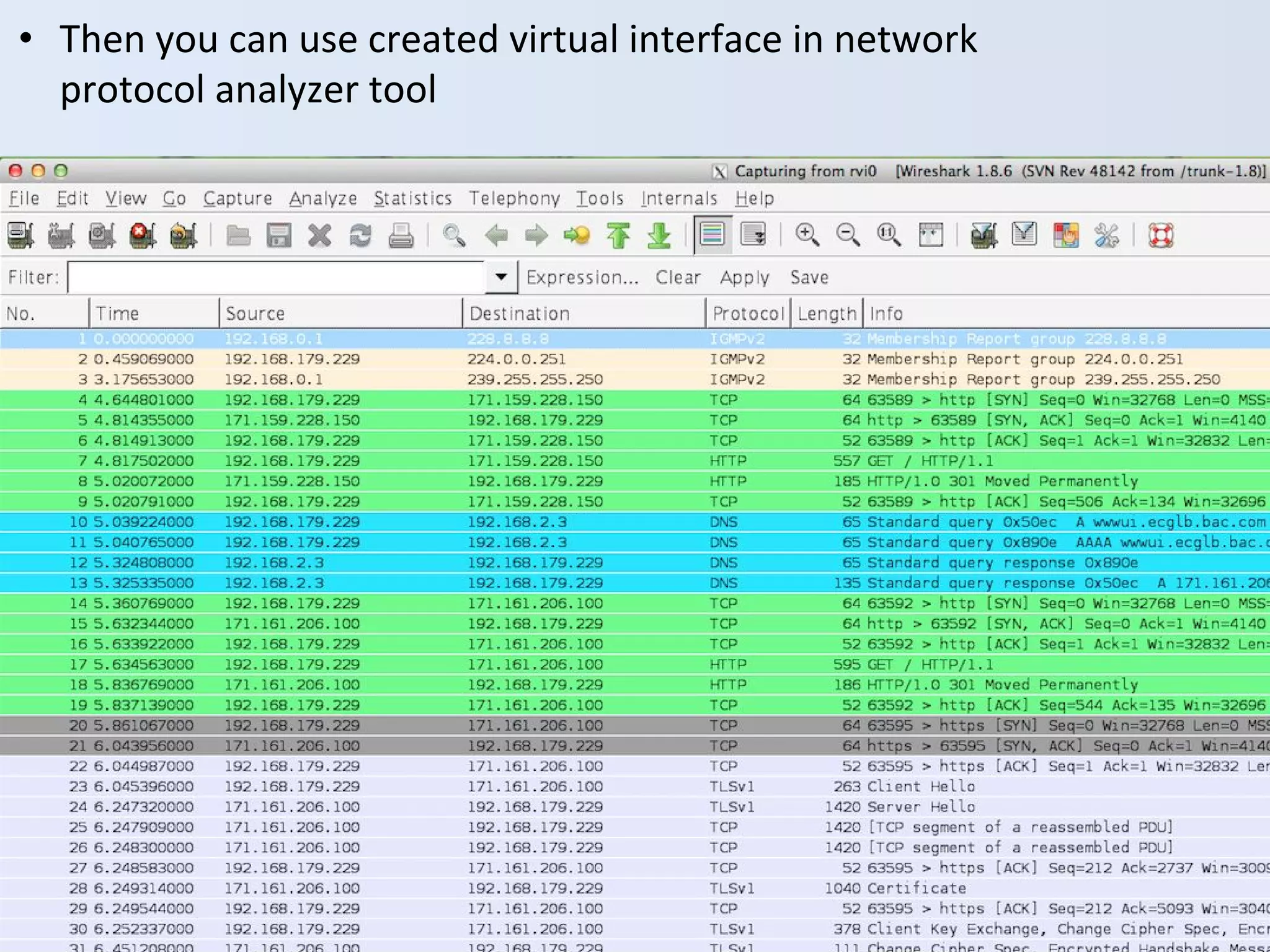Open the Analyze menu
1270x952 pixels.
coord(322,198)
